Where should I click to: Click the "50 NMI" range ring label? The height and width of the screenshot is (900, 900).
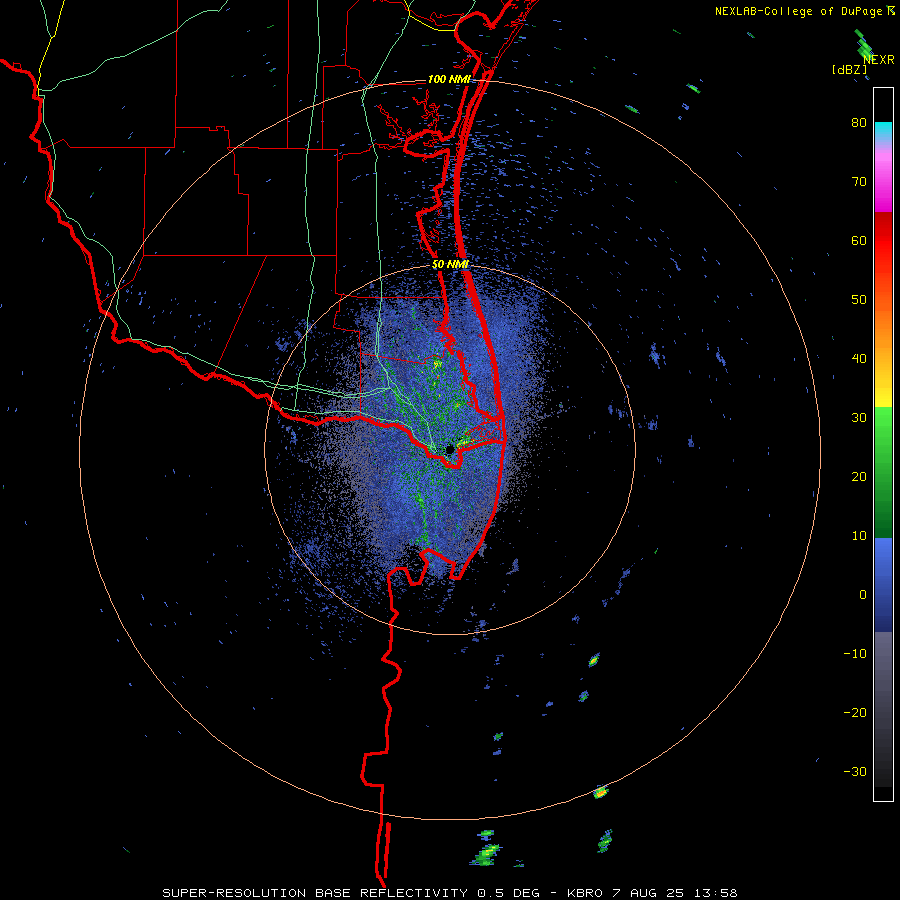(x=451, y=265)
